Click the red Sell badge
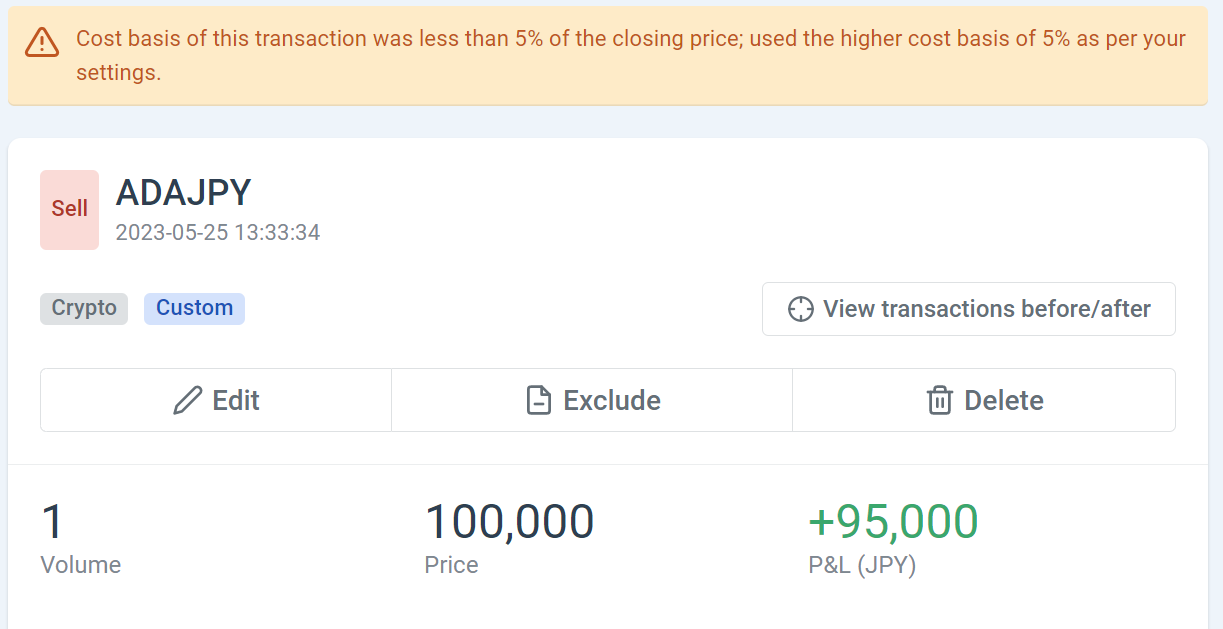 pyautogui.click(x=70, y=209)
